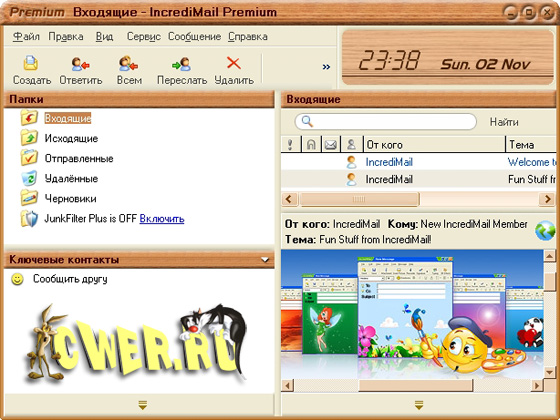Collapse Ключевые контакты panel arrow
The image size is (560, 420).
(x=265, y=260)
